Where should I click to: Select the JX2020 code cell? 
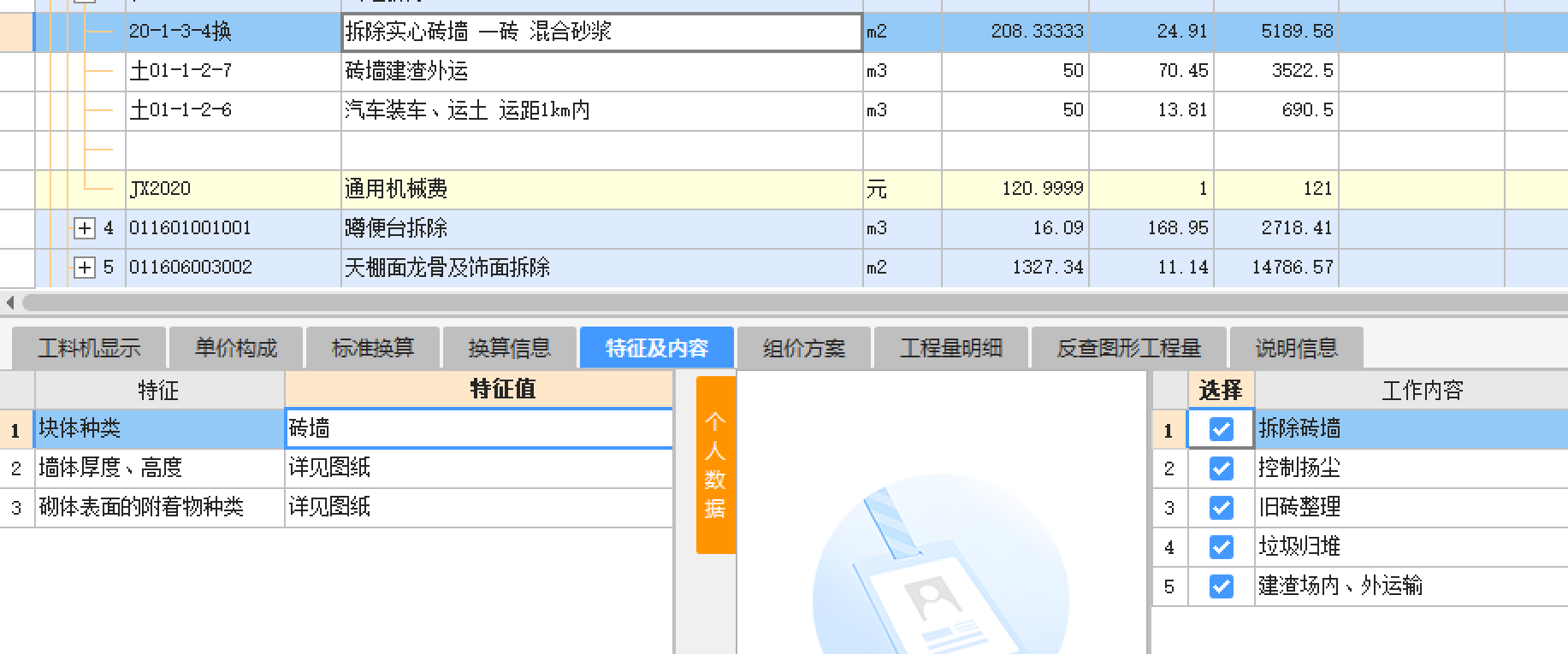point(233,189)
